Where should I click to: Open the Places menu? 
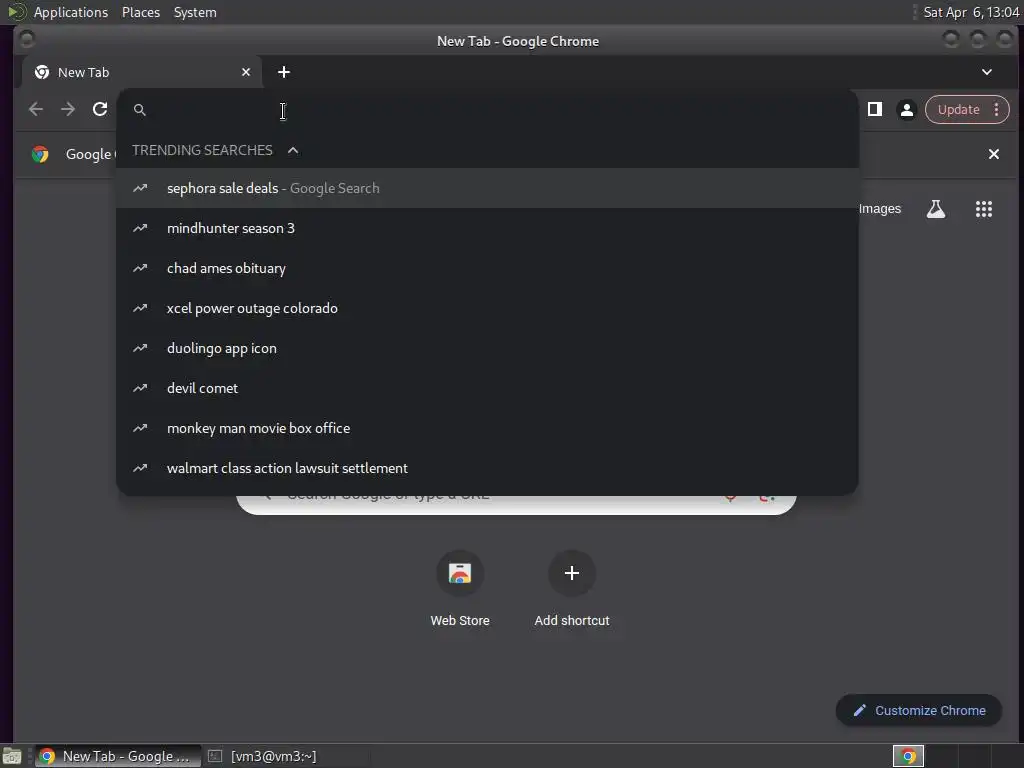tap(140, 12)
